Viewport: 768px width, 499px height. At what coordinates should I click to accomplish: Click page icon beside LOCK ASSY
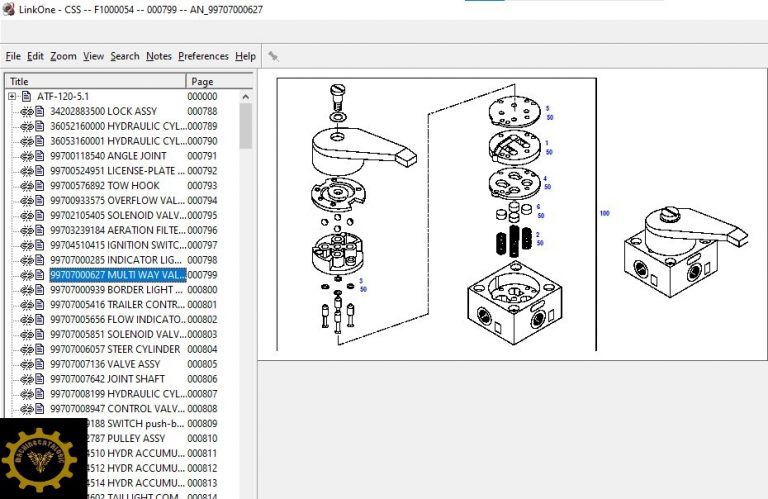[x=40, y=111]
